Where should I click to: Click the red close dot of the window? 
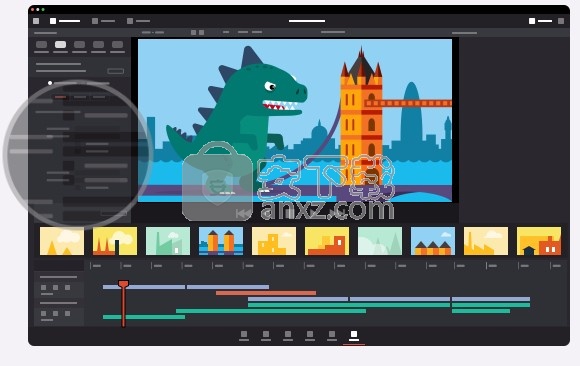33,9
